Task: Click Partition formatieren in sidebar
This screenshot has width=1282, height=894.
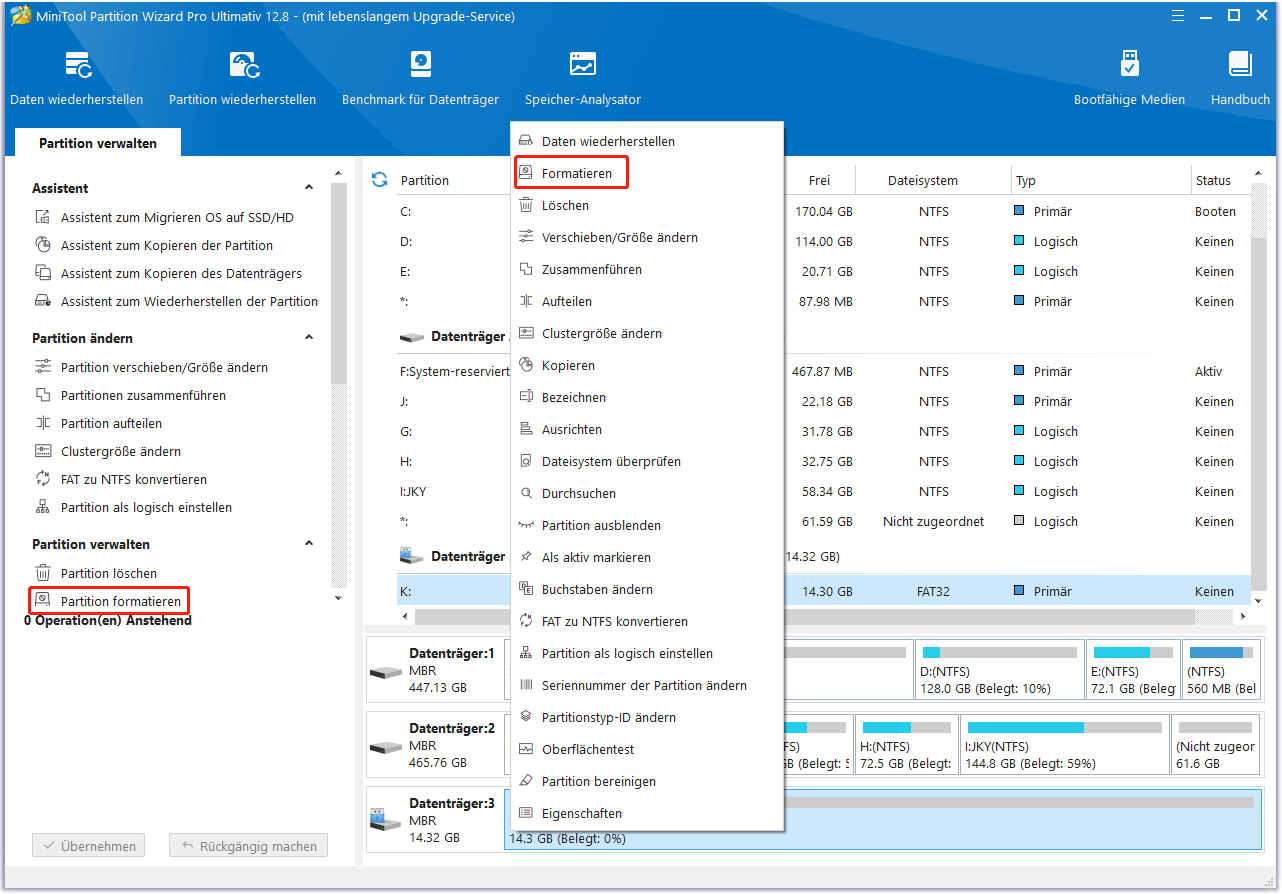Action: point(121,601)
